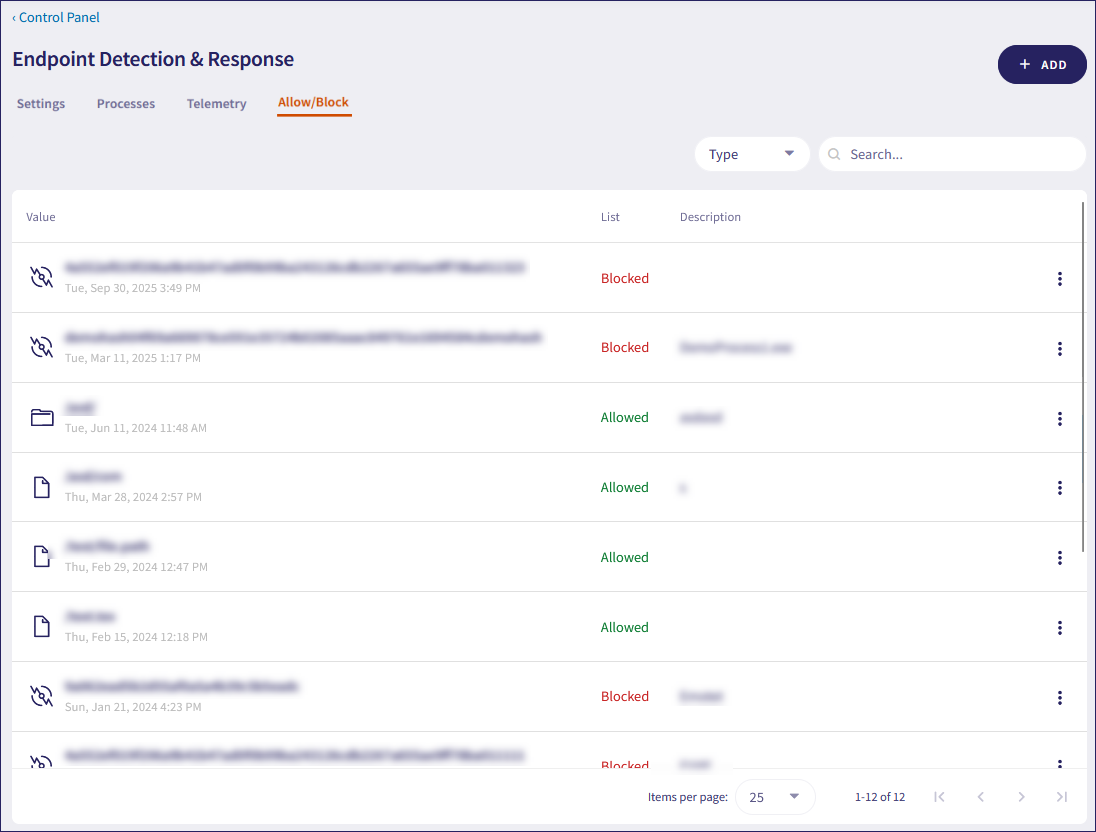Jump to the last page of results
Viewport: 1096px width, 832px height.
pyautogui.click(x=1062, y=797)
